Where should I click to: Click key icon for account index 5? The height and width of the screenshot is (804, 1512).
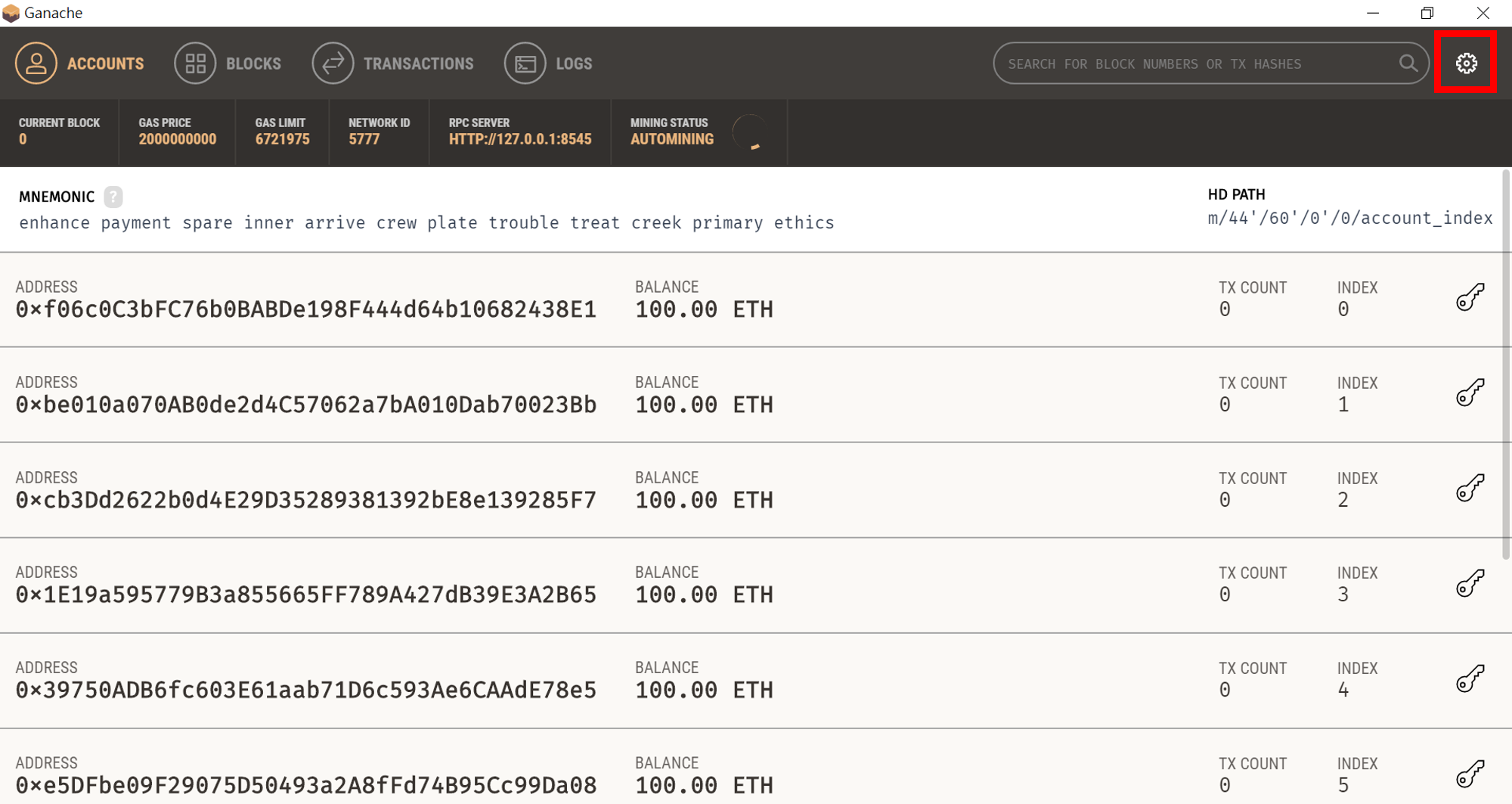click(x=1470, y=775)
